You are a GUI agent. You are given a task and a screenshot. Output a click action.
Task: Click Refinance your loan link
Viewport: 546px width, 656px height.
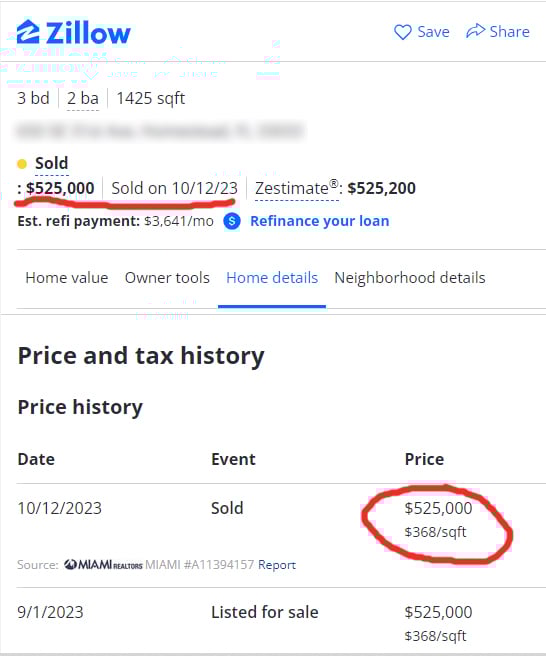point(320,221)
